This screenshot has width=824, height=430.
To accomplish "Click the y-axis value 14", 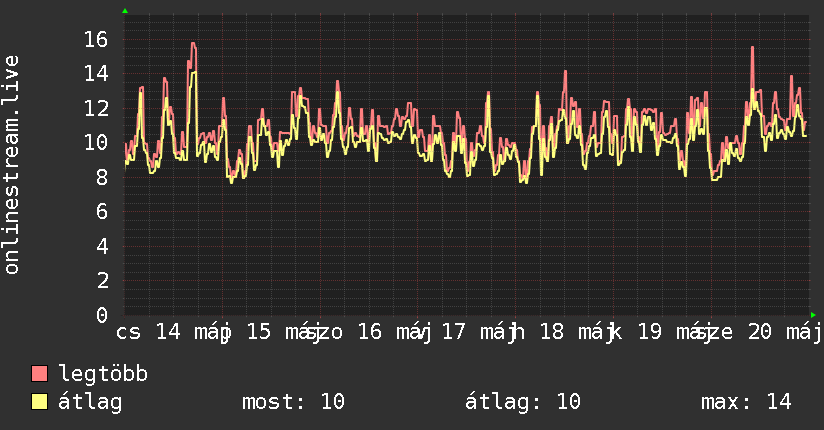I will coord(96,74).
